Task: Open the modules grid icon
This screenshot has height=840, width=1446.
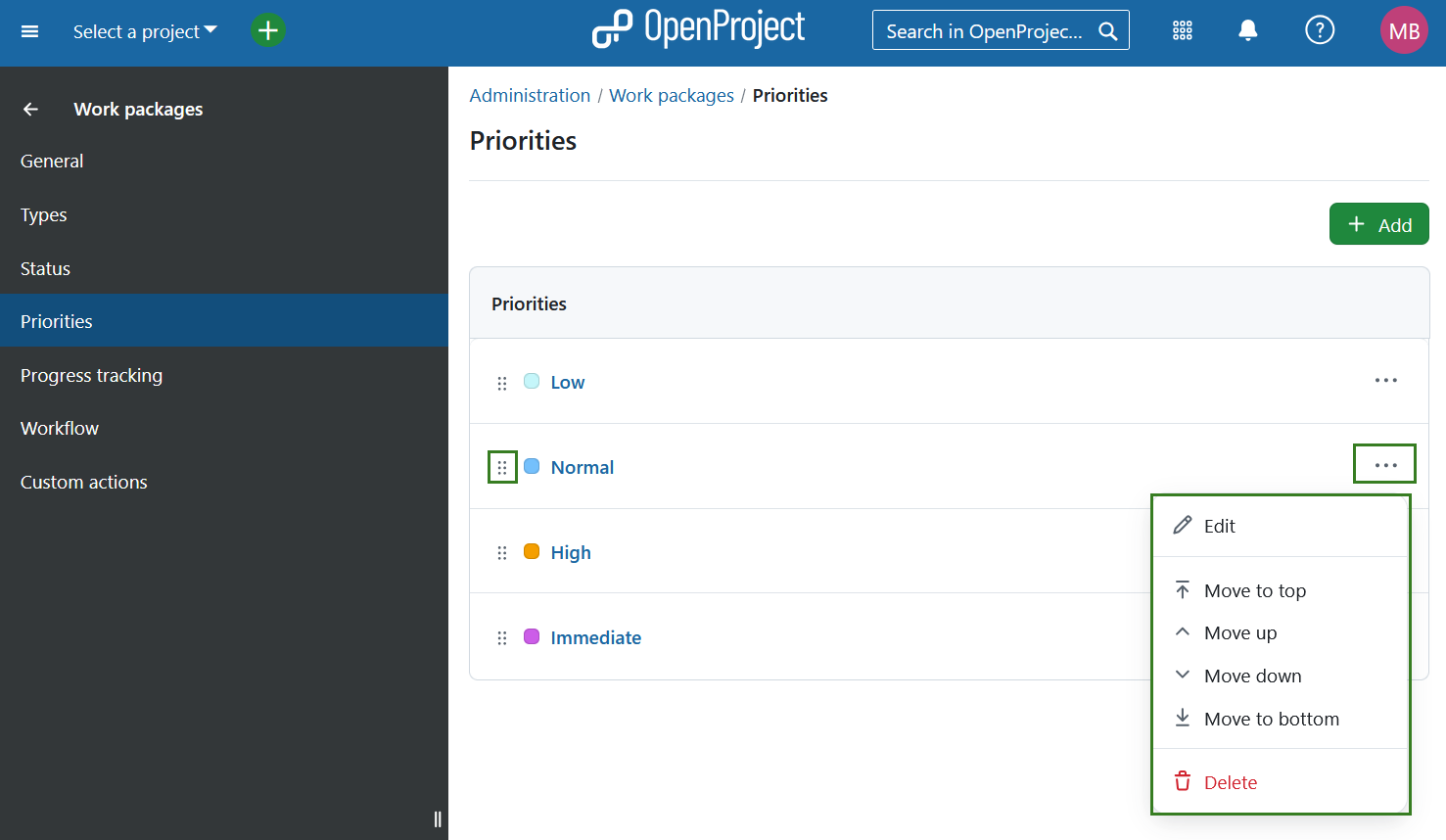Action: click(1182, 30)
